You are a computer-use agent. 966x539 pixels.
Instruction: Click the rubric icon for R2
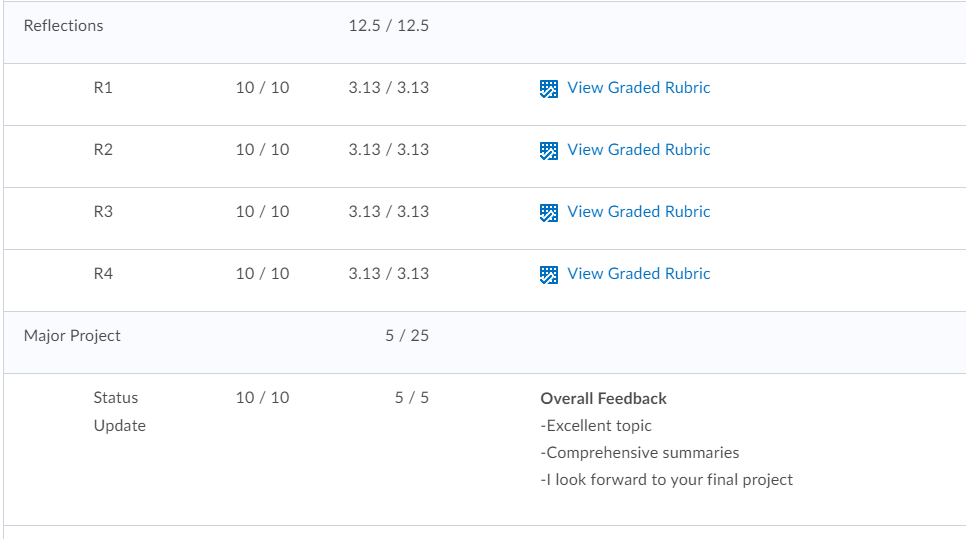click(549, 151)
